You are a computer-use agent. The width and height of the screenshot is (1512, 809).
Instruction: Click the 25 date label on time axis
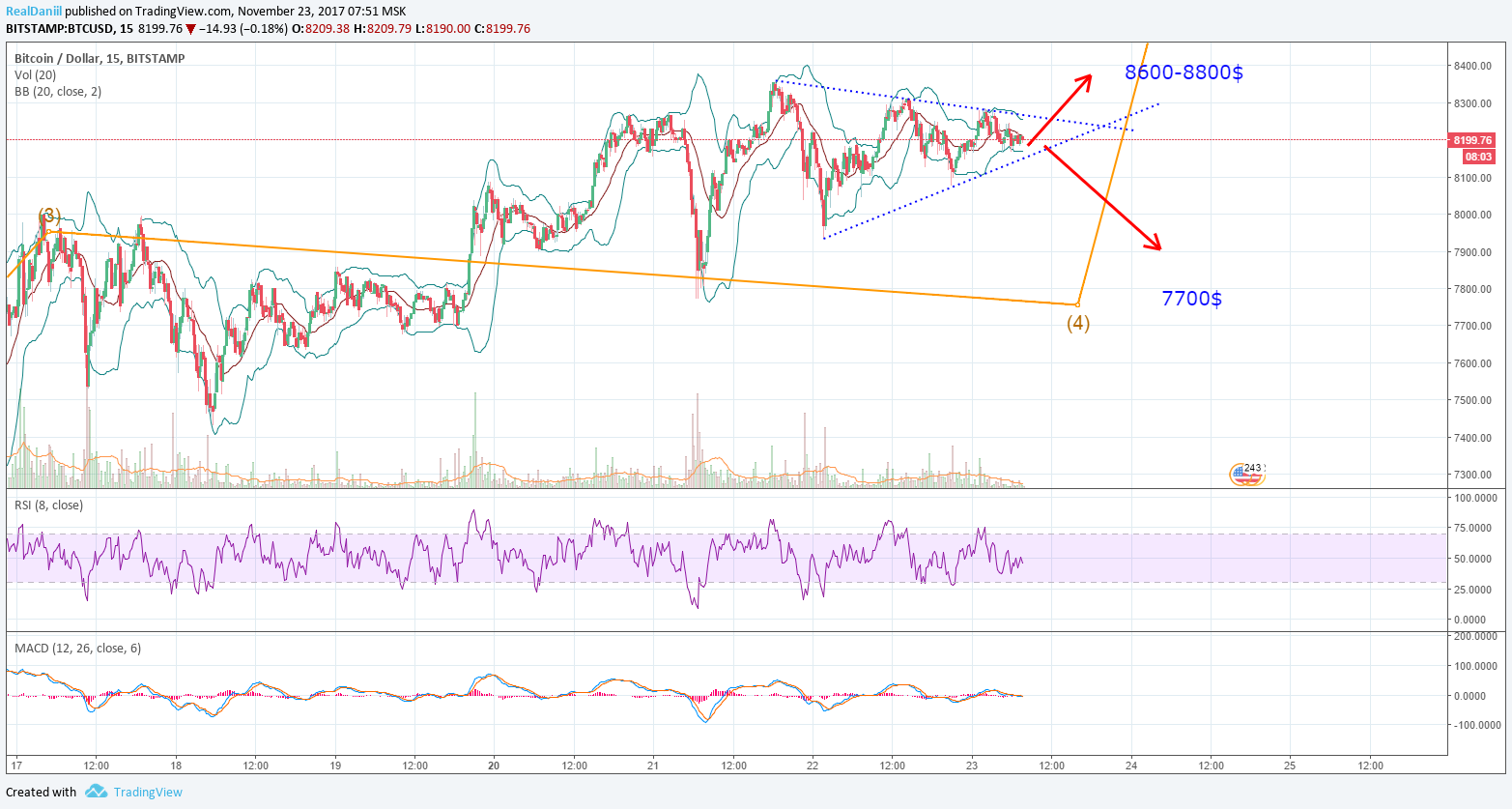point(1290,766)
